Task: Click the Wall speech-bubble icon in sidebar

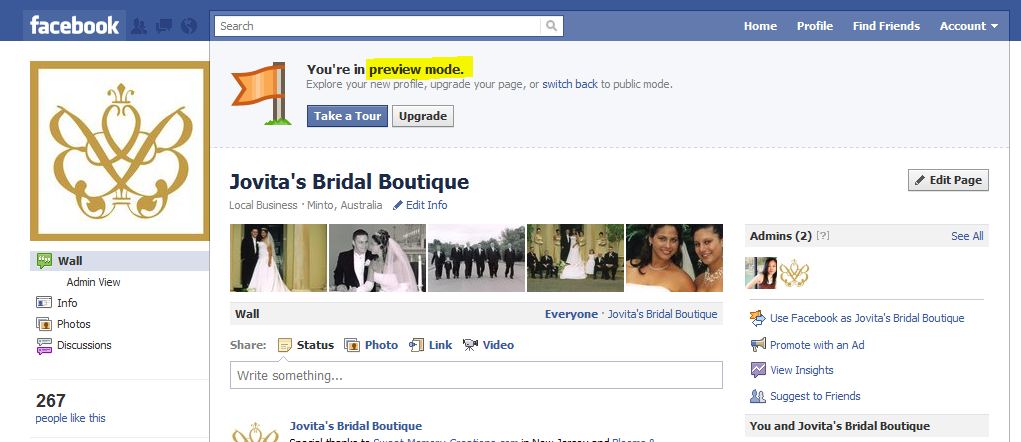Action: (x=44, y=261)
